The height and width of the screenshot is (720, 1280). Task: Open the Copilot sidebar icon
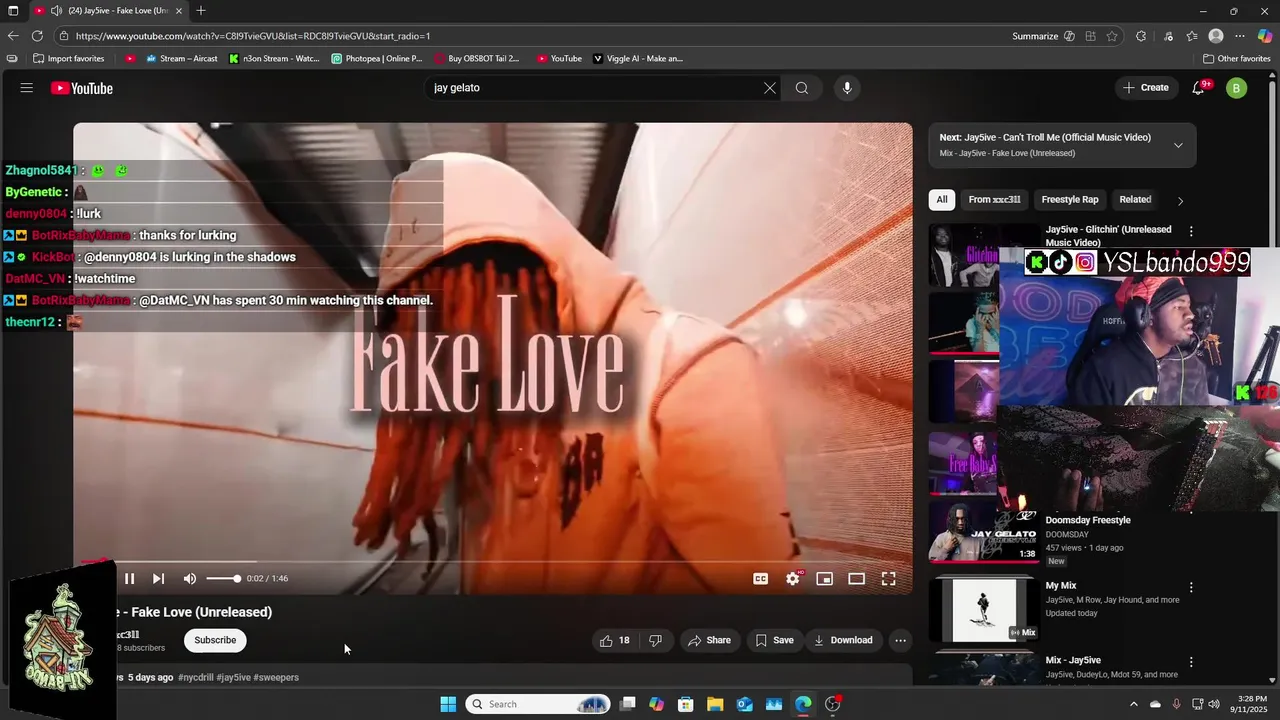coord(1265,36)
